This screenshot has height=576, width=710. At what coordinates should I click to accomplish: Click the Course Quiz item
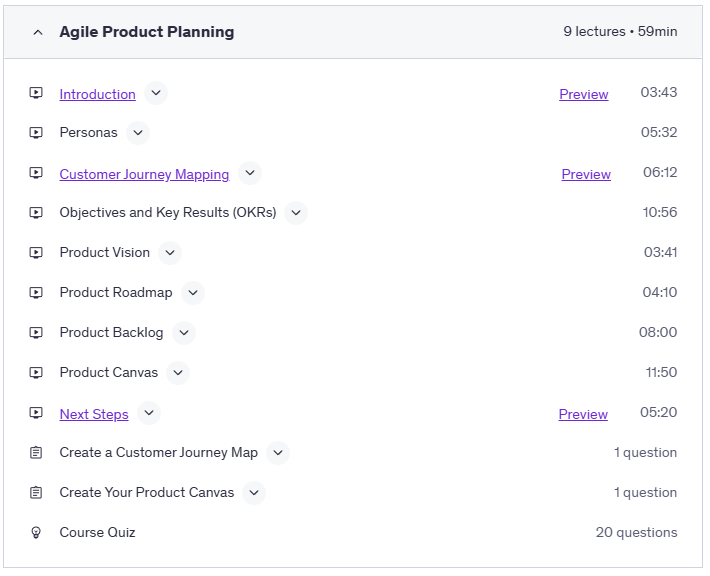[x=97, y=533]
